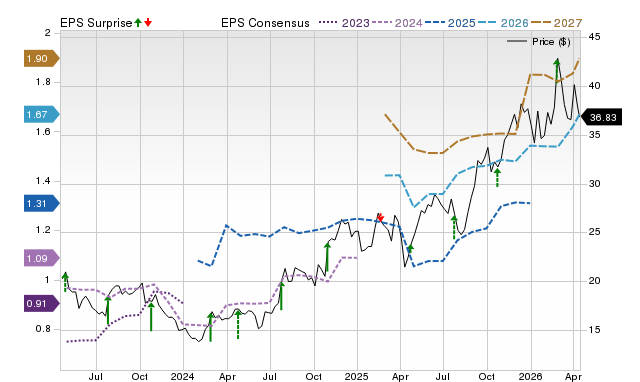Toggle the Price ($) line legend entry

(x=539, y=42)
